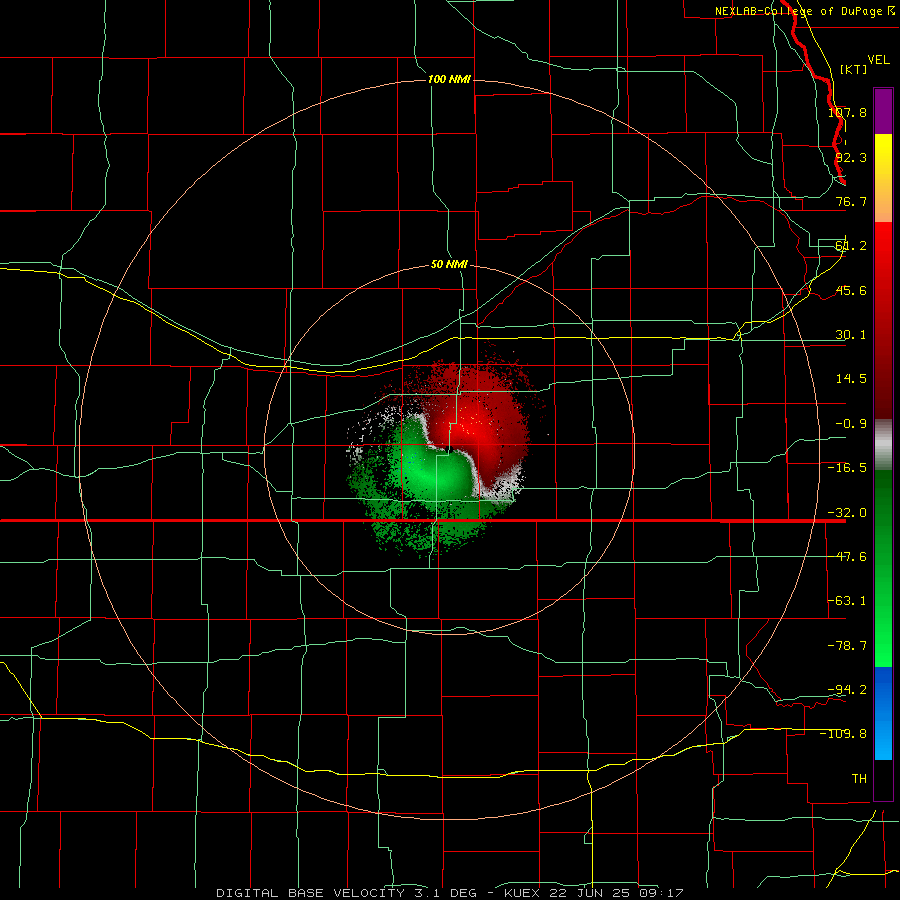Select the -109.8 velocity scale value
This screenshot has width=900, height=900.
(843, 734)
